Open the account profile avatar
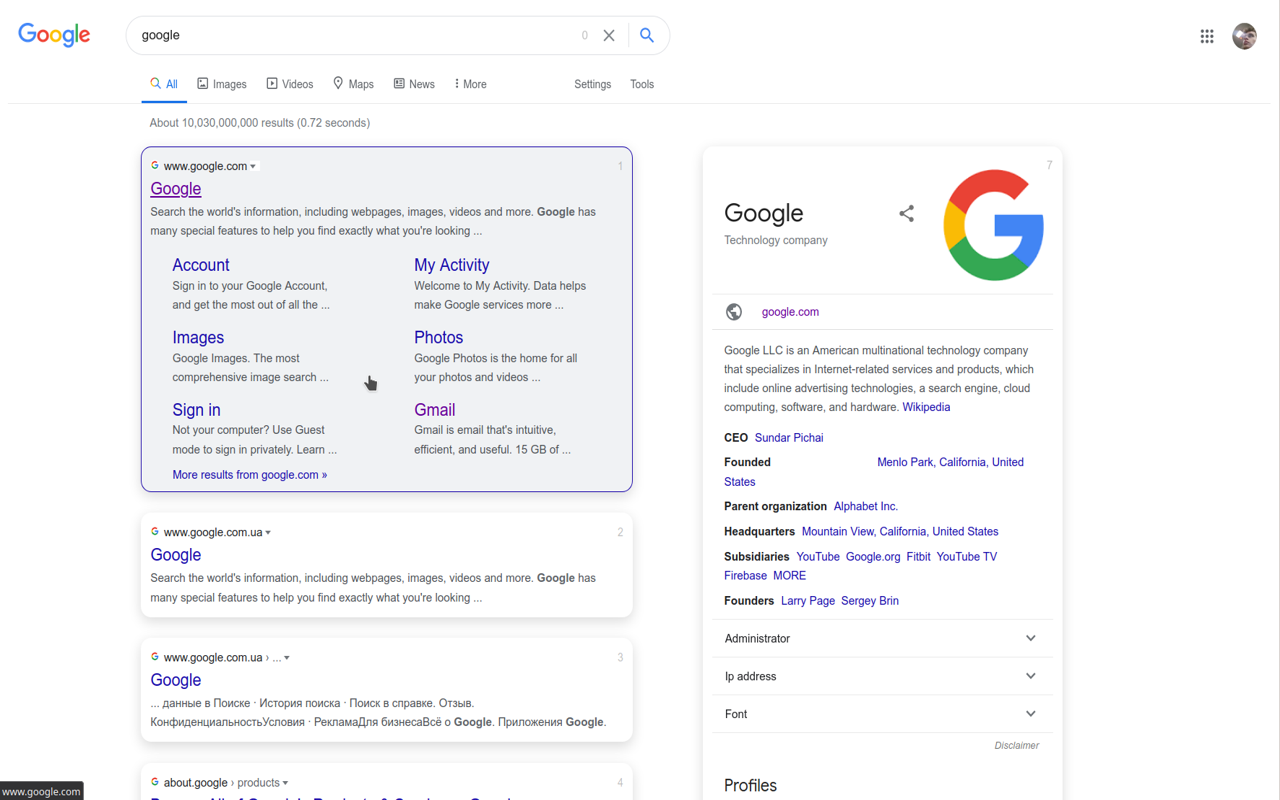The height and width of the screenshot is (800, 1280). coord(1244,36)
